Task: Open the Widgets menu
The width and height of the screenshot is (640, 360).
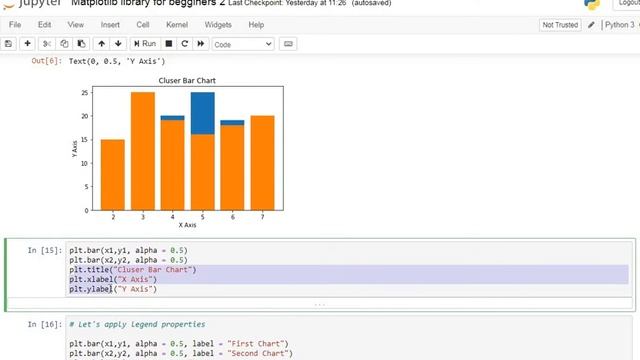Action: pos(218,25)
